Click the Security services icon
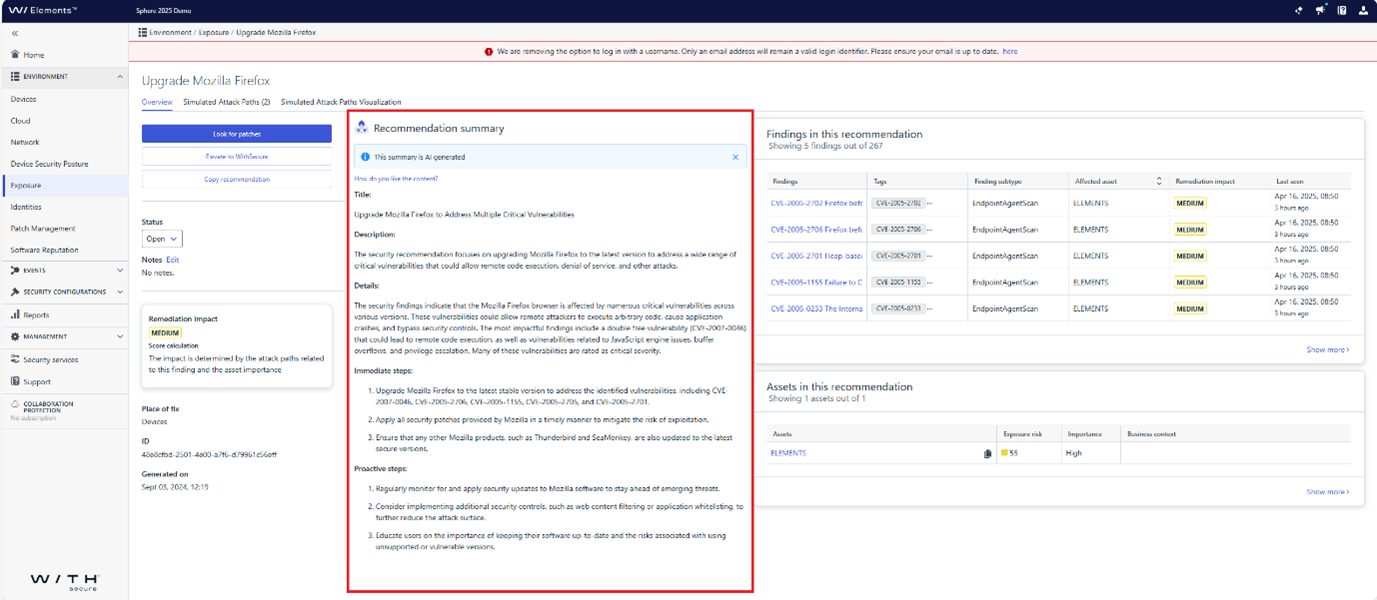The height and width of the screenshot is (600, 1377). click(15, 359)
